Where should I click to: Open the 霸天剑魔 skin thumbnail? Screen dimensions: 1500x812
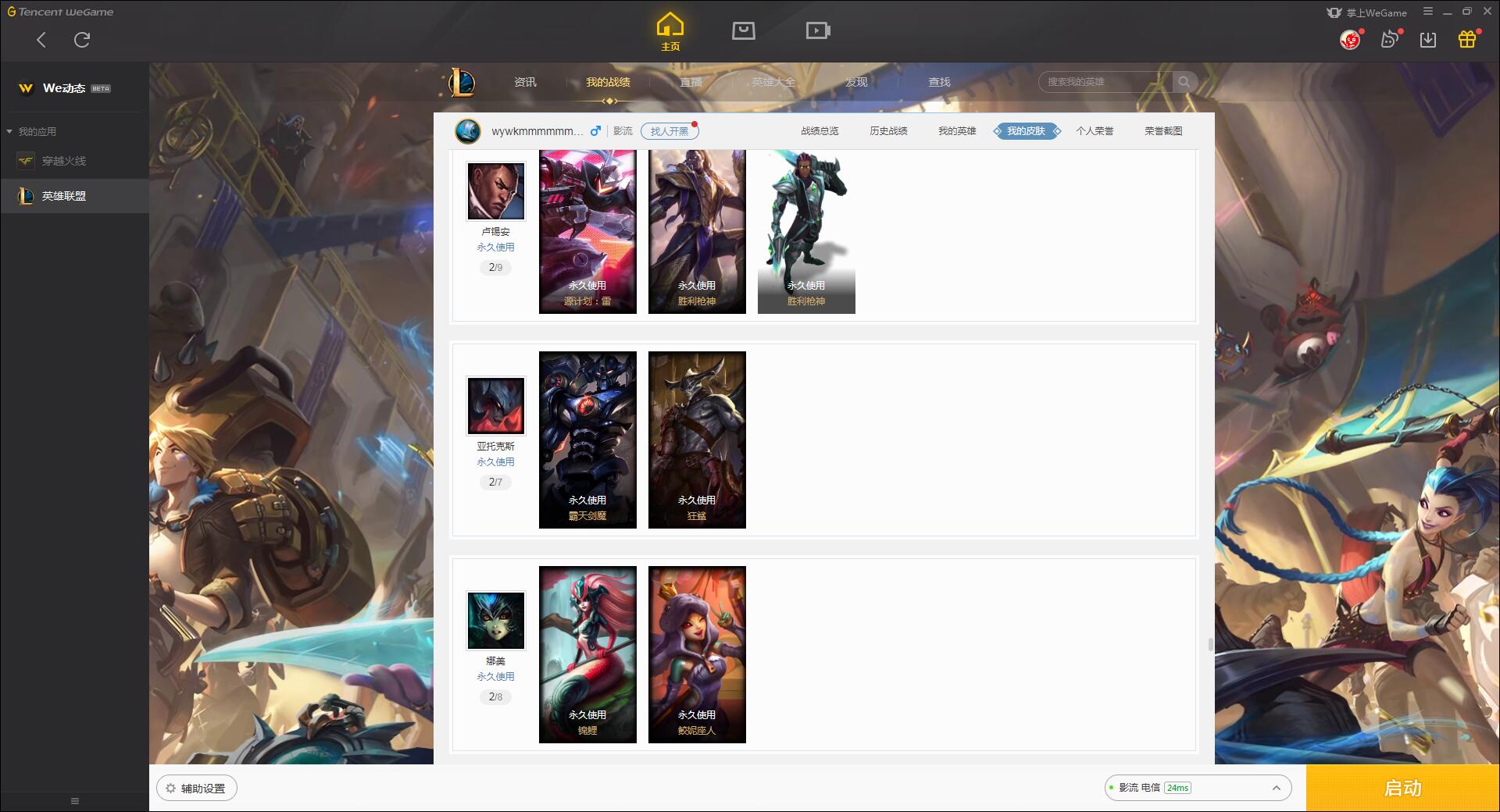point(587,440)
